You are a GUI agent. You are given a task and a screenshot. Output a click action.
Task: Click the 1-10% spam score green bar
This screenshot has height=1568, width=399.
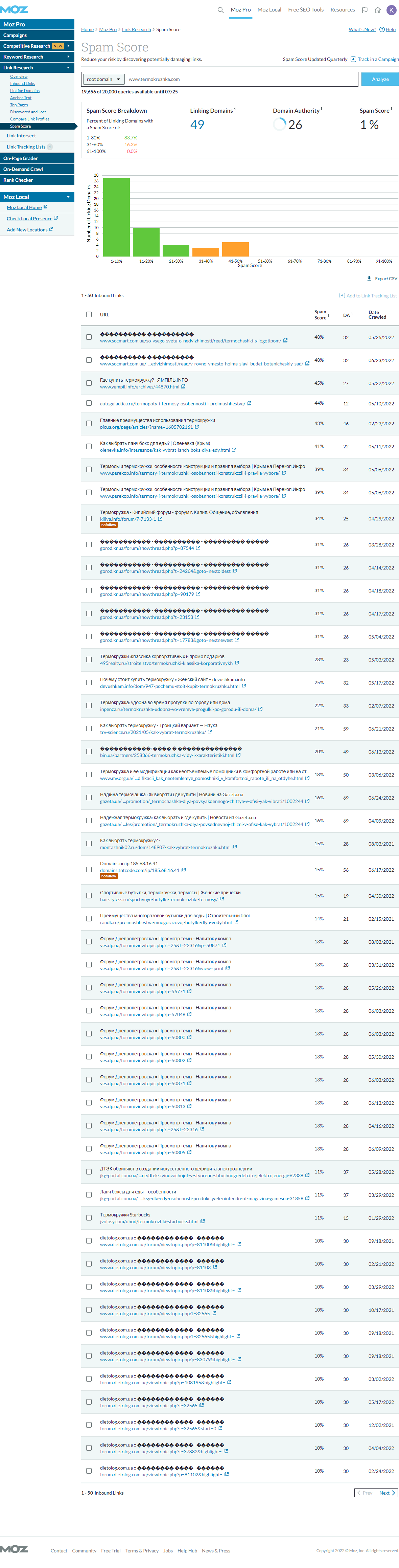(116, 217)
